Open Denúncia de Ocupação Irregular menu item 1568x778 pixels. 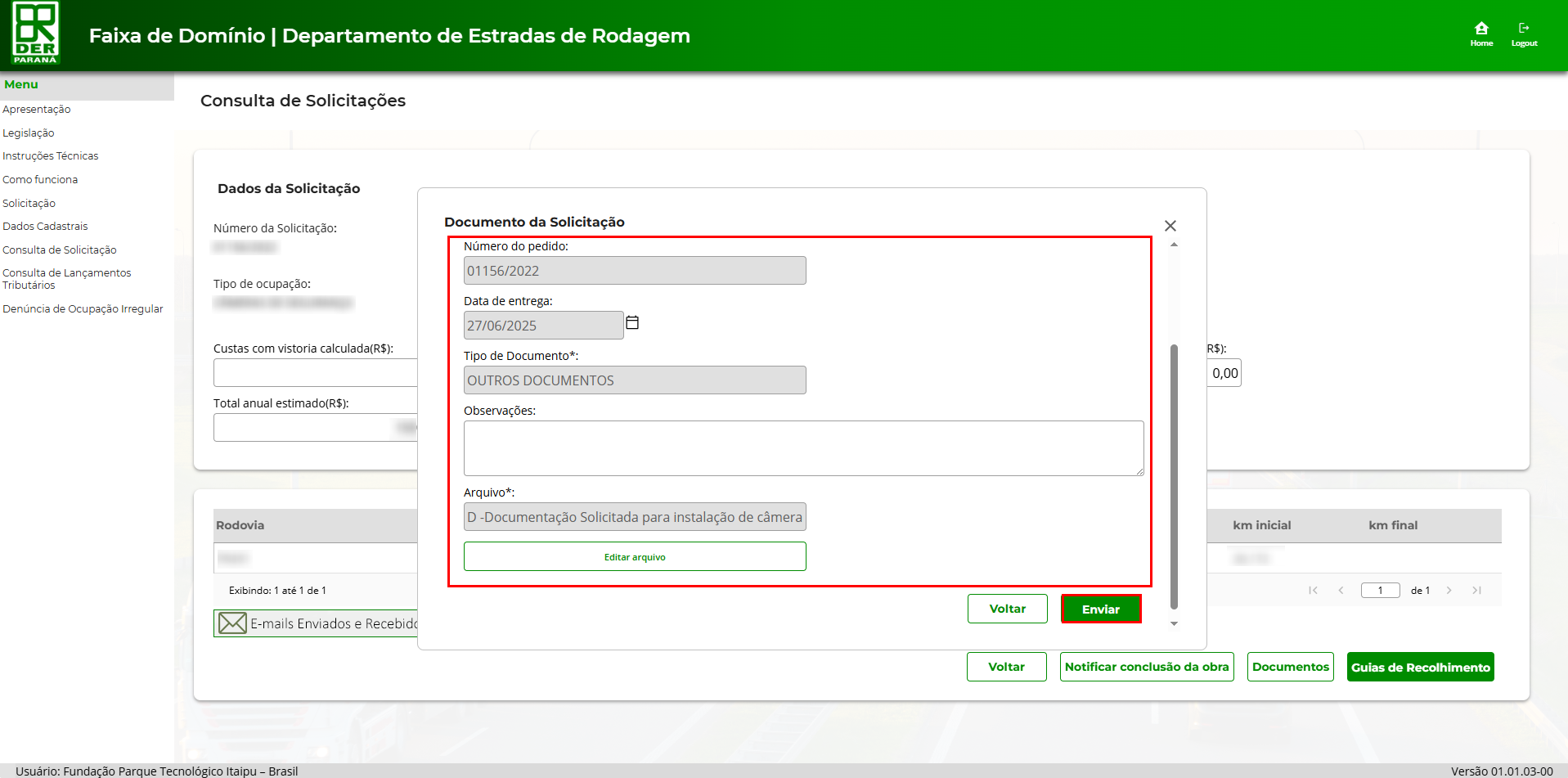click(83, 309)
